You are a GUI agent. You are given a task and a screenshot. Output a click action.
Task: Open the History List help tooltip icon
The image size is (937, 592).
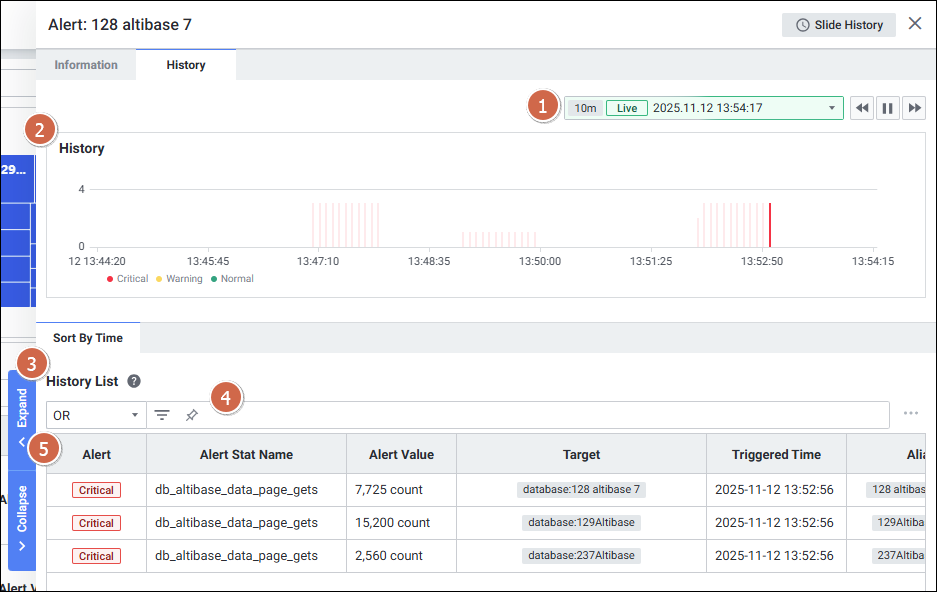pos(134,381)
